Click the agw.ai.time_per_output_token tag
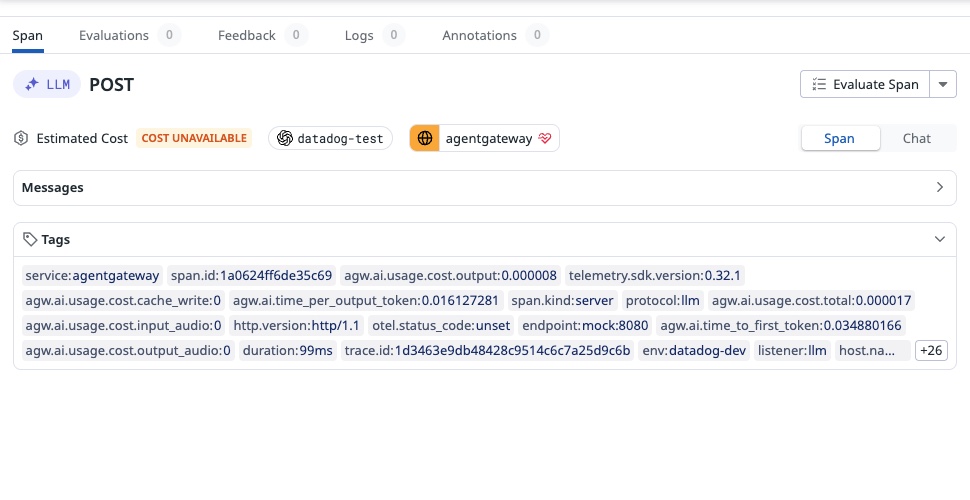Image resolution: width=970 pixels, height=500 pixels. [x=366, y=301]
